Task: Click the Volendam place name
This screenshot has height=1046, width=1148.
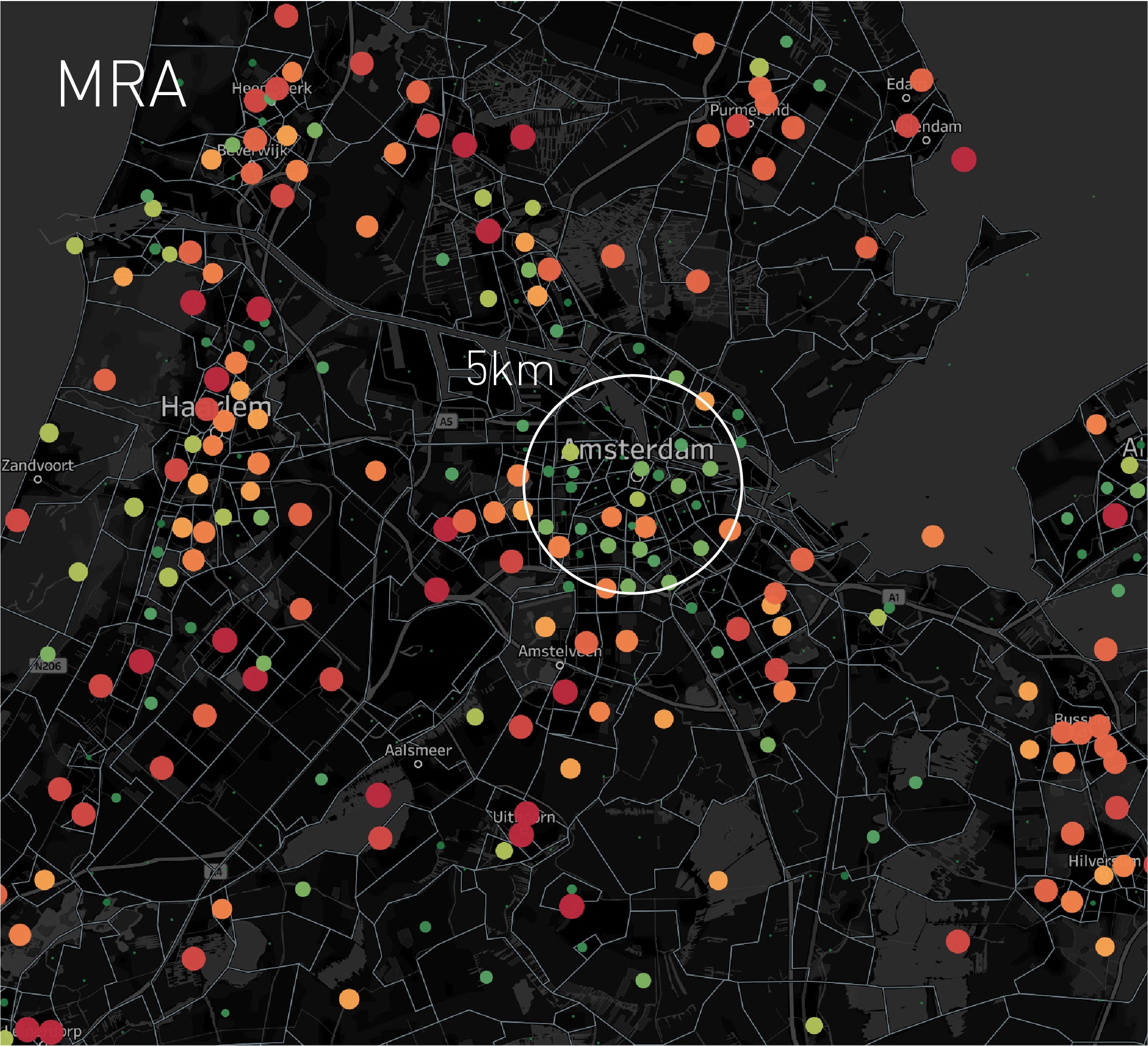Action: click(x=926, y=126)
